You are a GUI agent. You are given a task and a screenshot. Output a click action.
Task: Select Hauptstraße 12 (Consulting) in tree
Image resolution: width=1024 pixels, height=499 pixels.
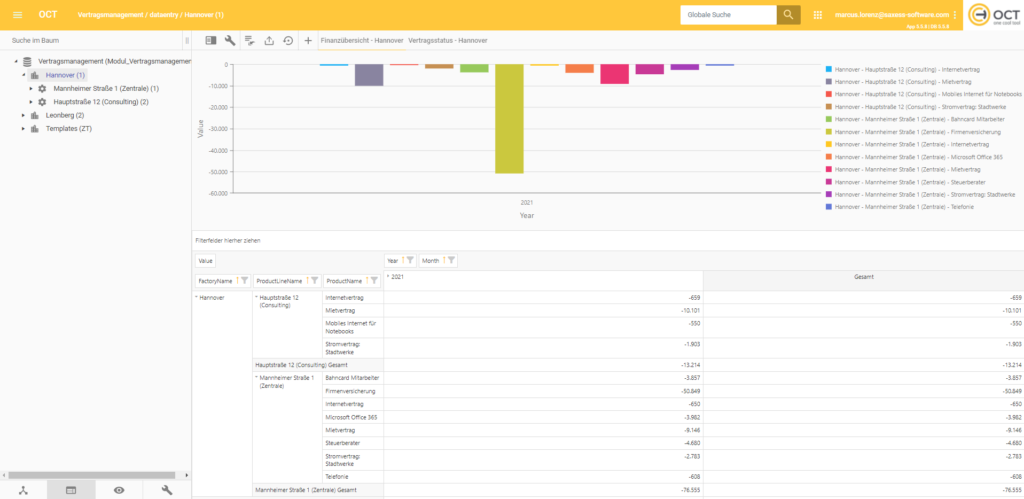pos(100,102)
